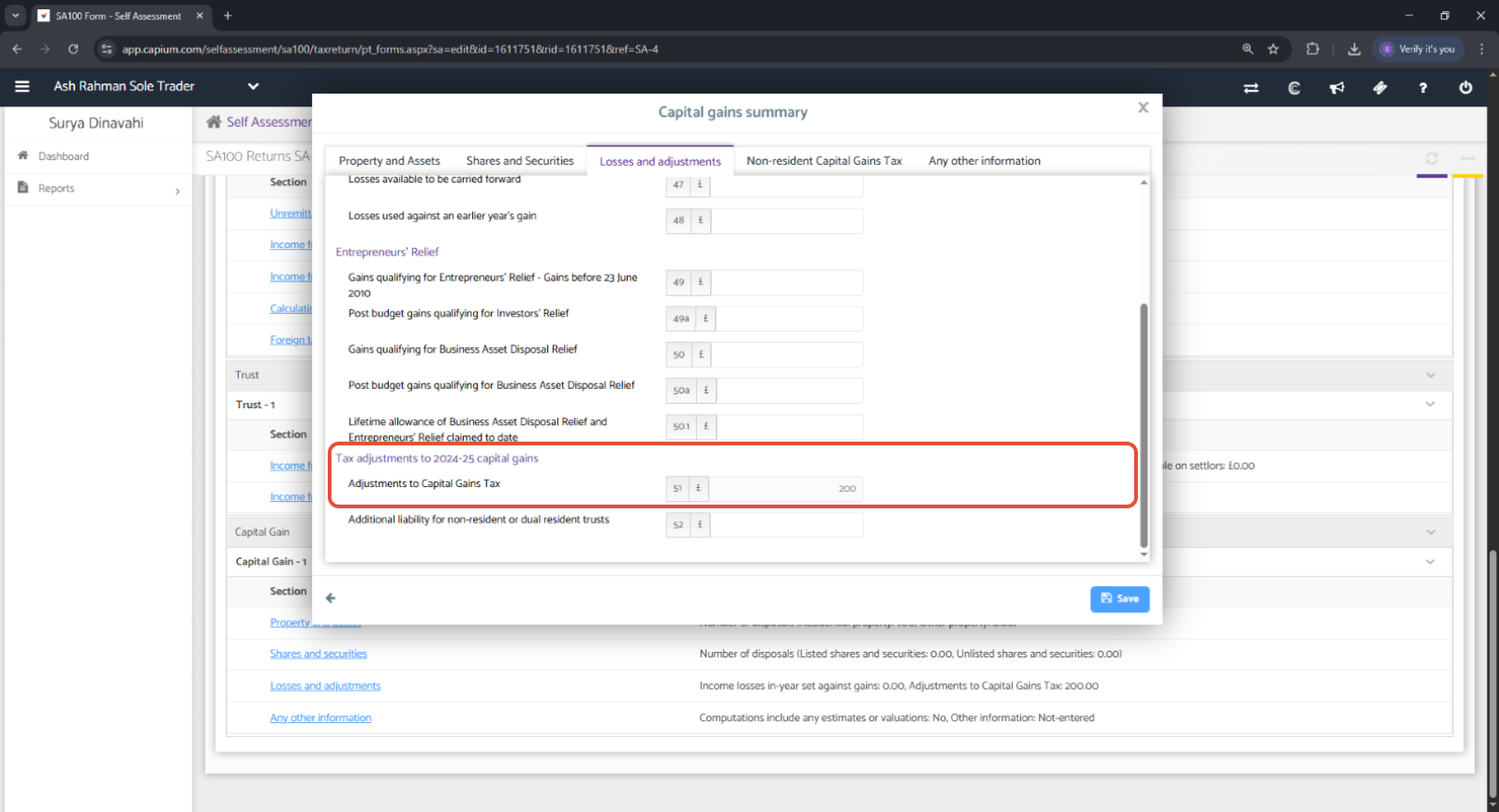Screen dimensions: 1499x812
Task: Click the Entrepreneurs' Relief heading
Action: tap(387, 252)
